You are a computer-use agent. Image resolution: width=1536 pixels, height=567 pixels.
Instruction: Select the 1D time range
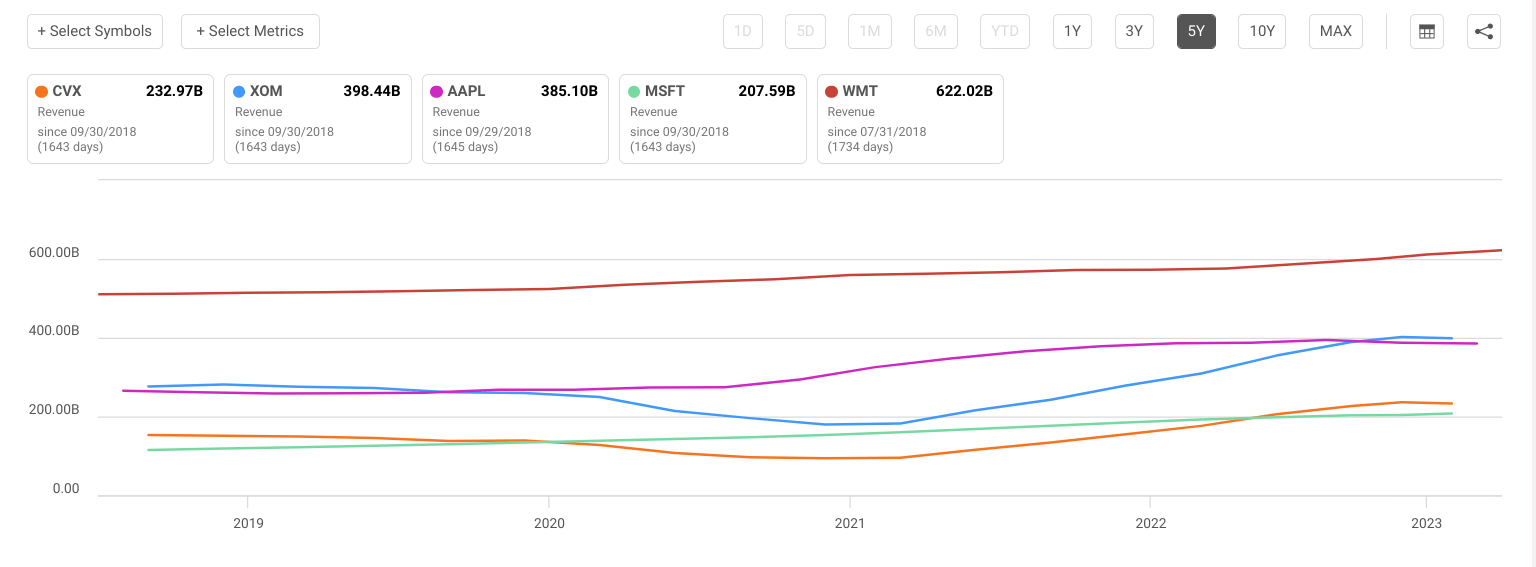tap(743, 31)
